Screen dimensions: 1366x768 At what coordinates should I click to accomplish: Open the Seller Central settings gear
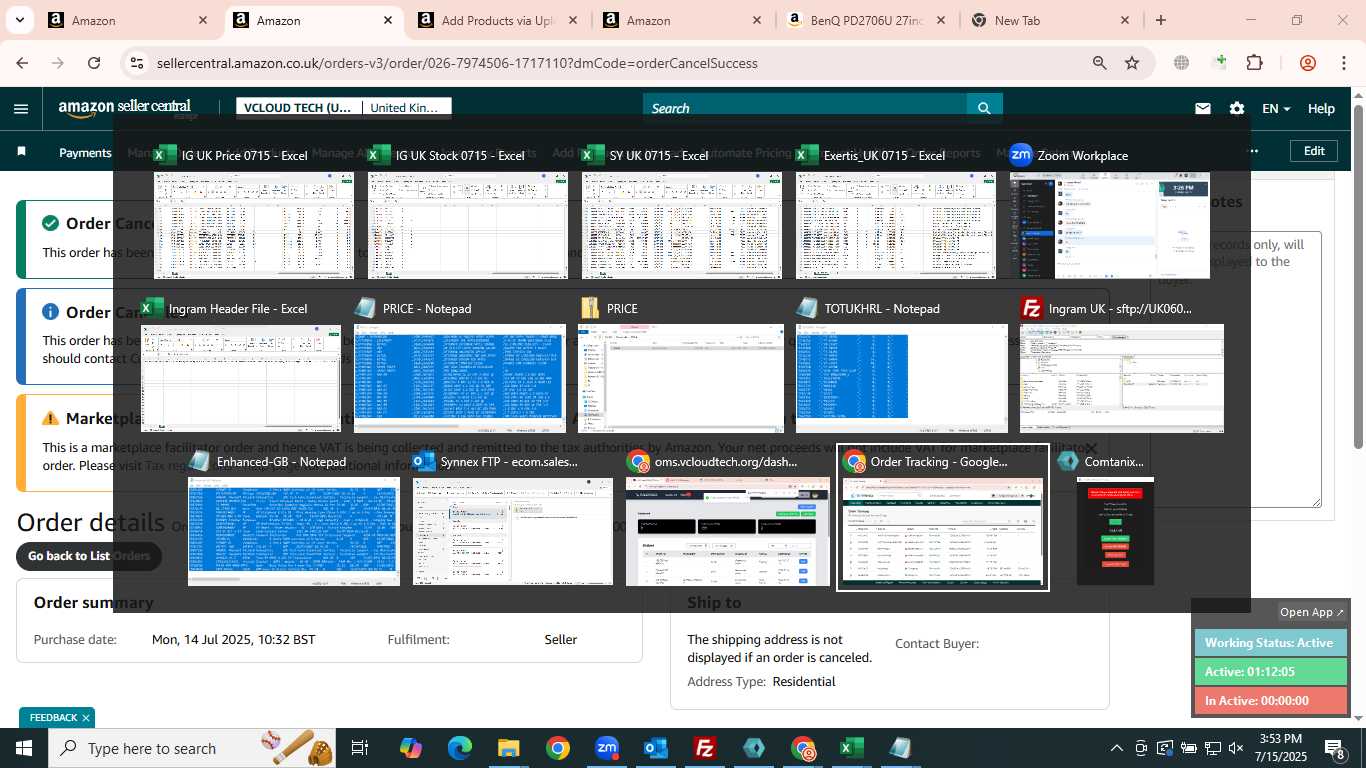1237,108
